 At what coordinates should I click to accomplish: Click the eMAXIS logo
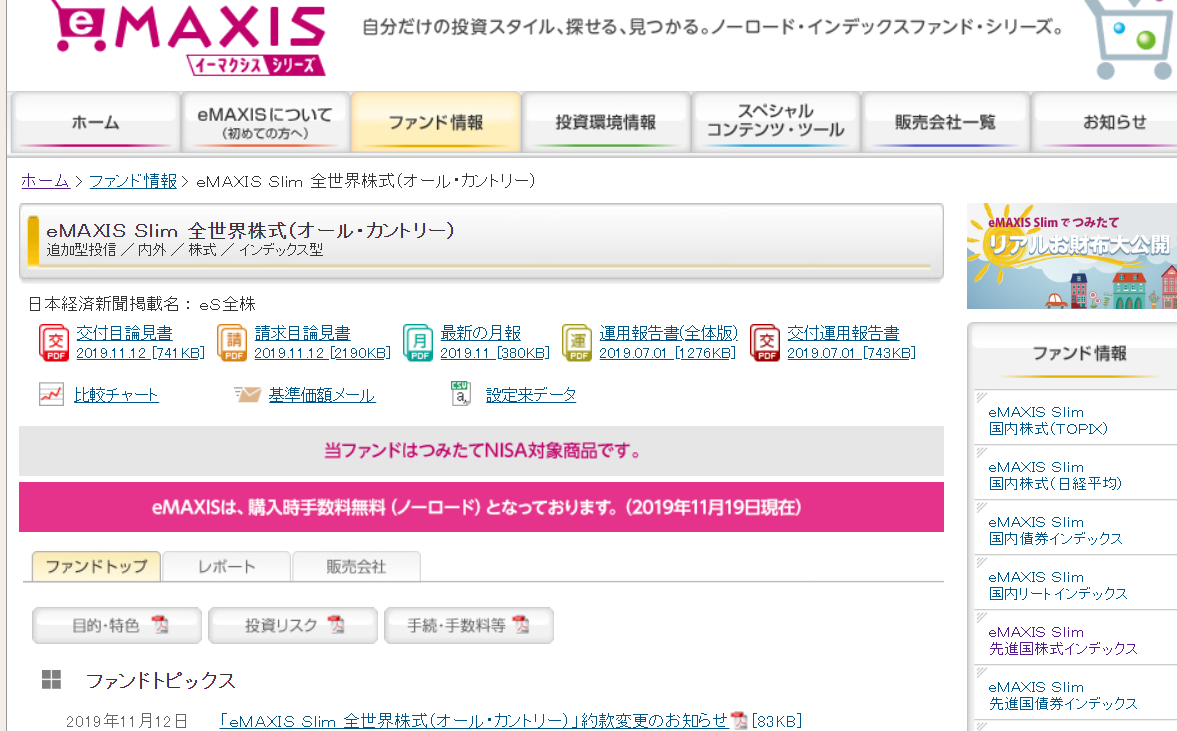coord(190,37)
